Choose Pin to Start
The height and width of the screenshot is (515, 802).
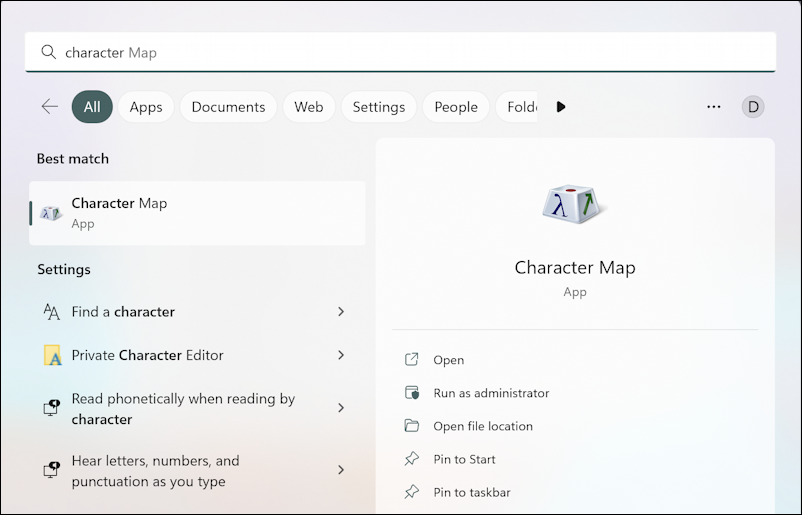464,459
